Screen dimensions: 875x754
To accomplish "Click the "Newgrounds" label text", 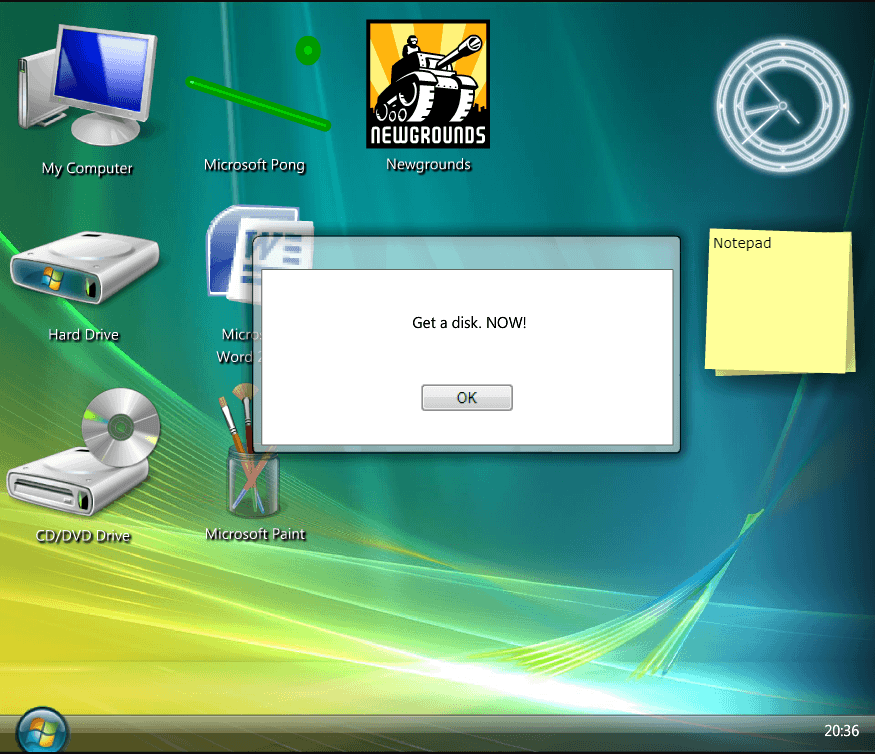I will [429, 164].
